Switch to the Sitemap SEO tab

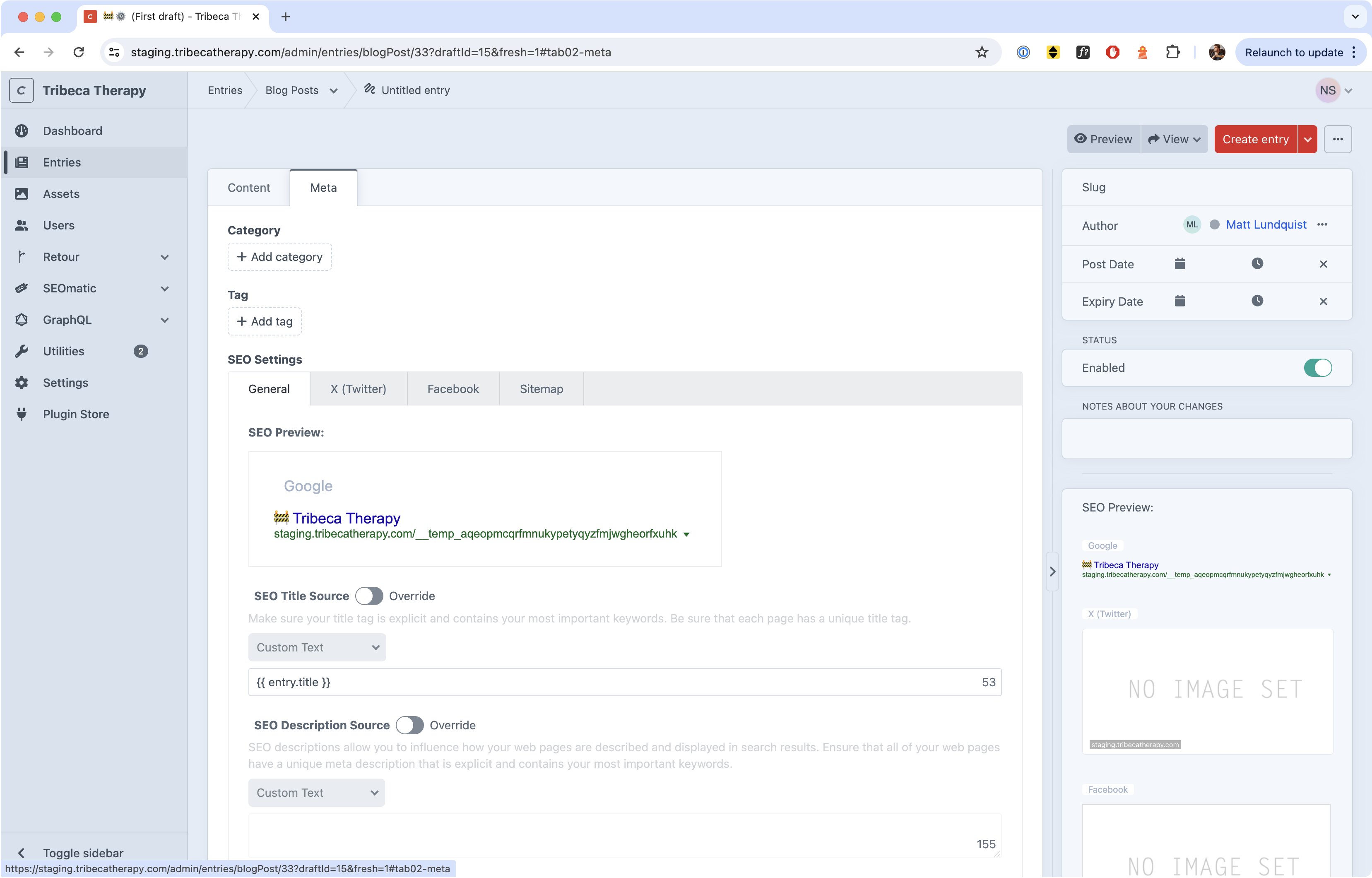(x=541, y=389)
